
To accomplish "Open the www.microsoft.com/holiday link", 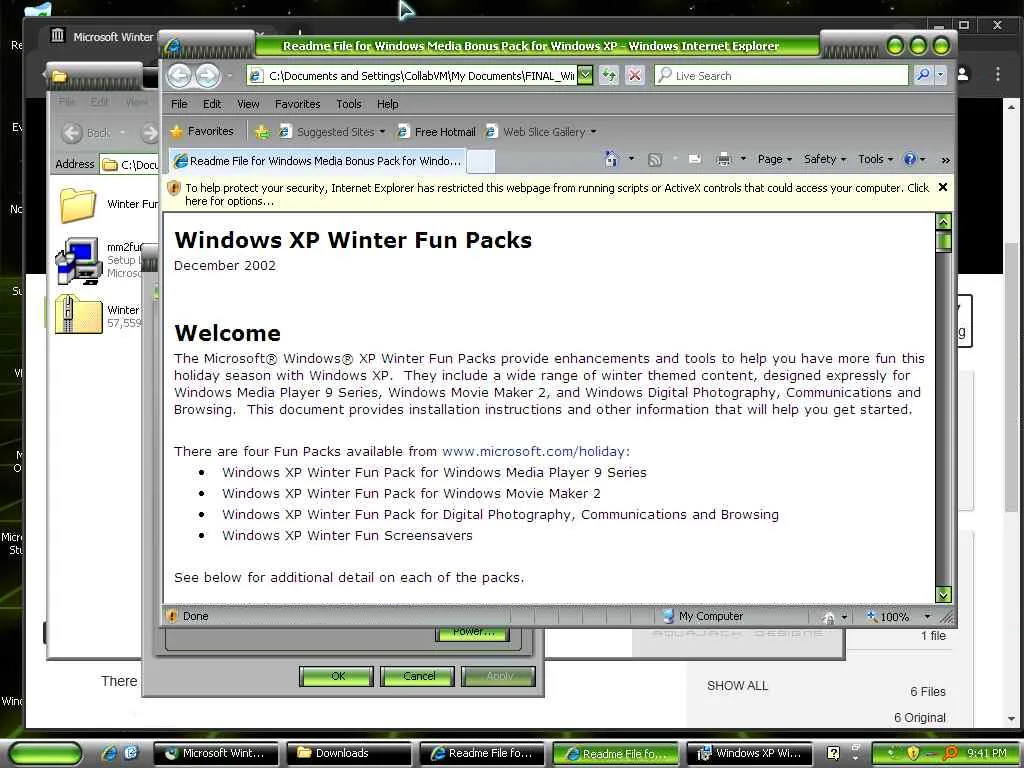I will point(536,451).
